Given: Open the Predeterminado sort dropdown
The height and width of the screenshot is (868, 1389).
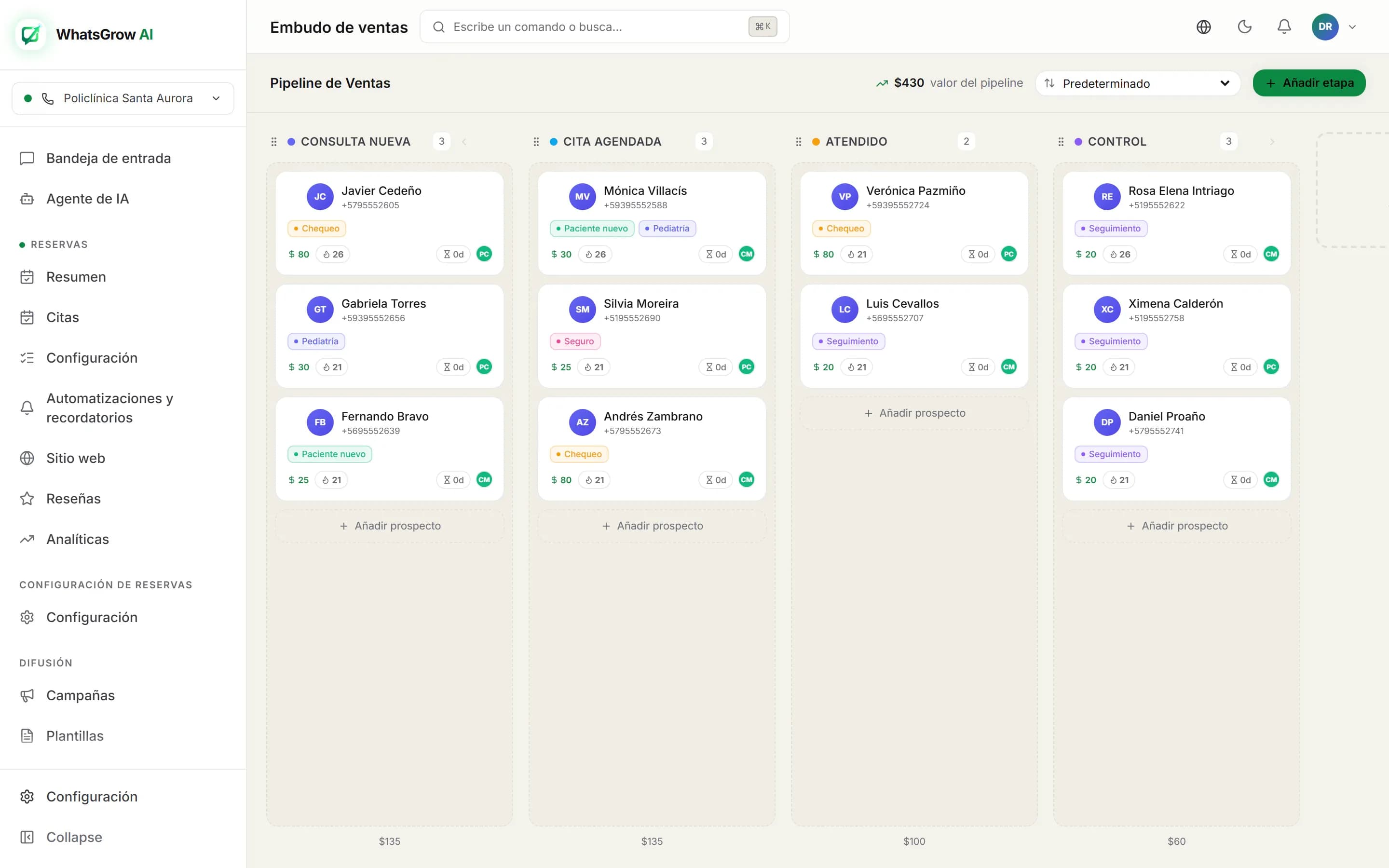Looking at the screenshot, I should click(x=1137, y=83).
